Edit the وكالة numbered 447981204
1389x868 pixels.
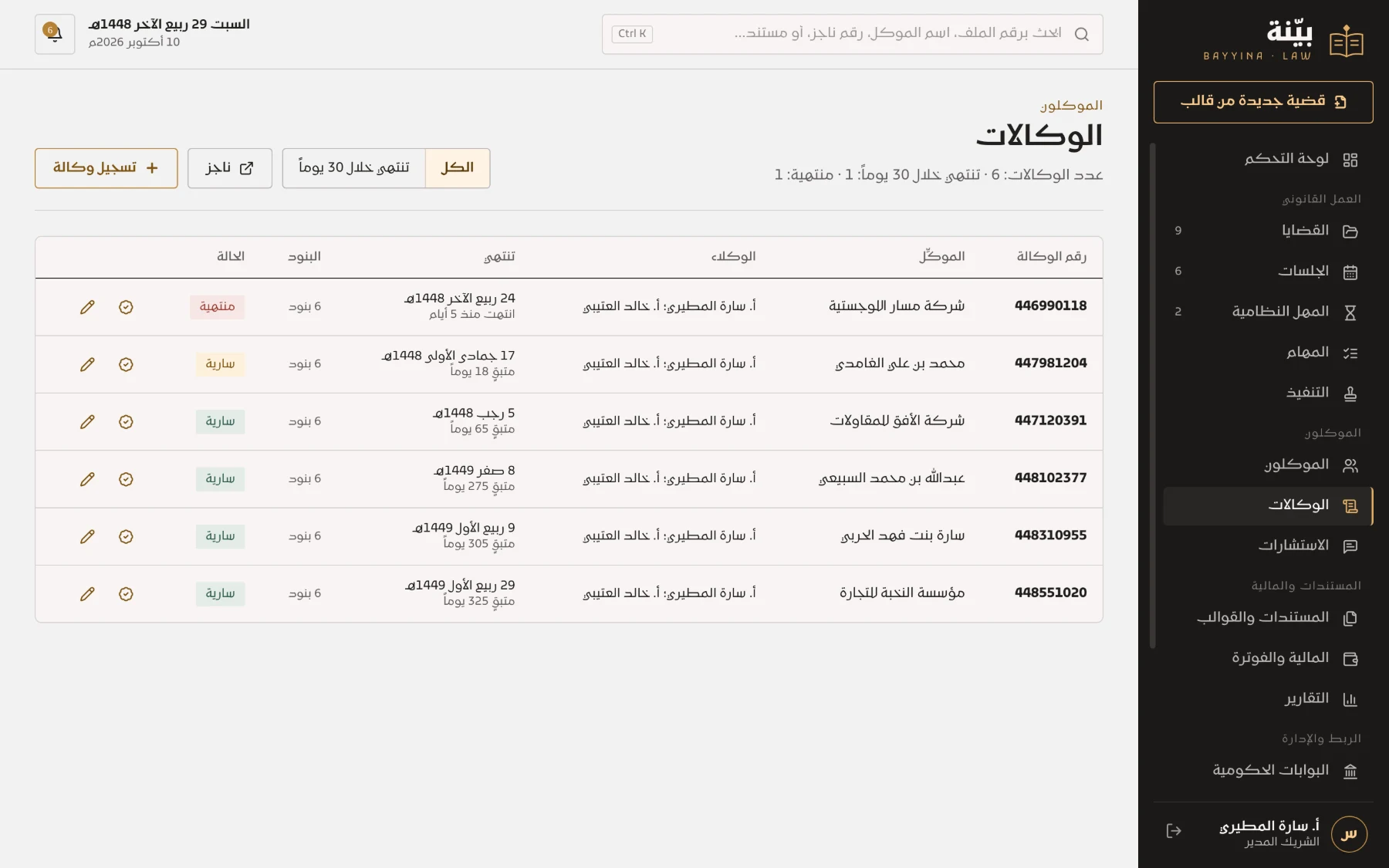coord(87,364)
